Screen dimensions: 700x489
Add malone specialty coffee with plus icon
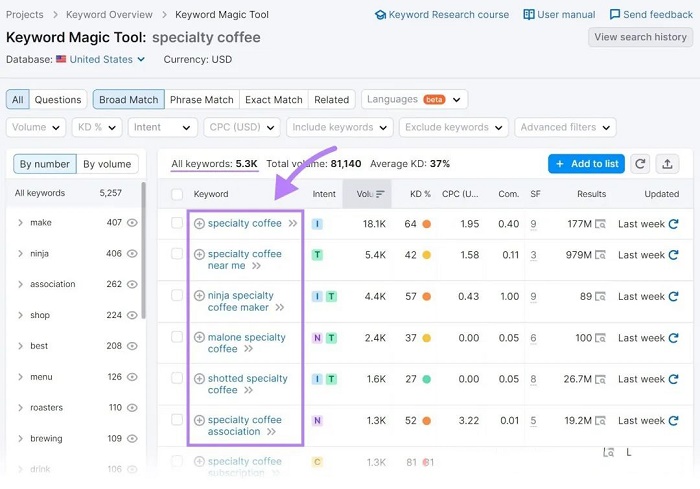point(200,337)
